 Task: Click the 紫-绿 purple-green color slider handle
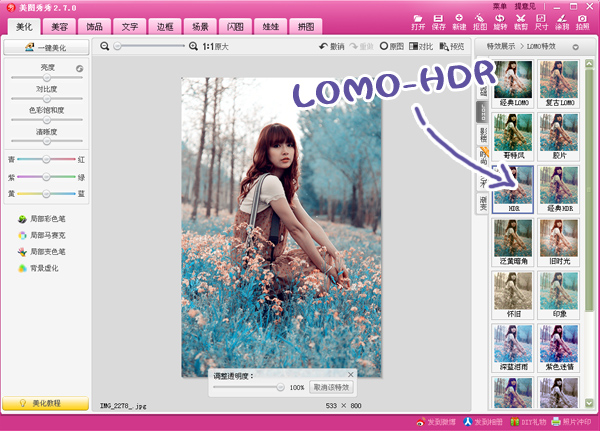tap(46, 177)
